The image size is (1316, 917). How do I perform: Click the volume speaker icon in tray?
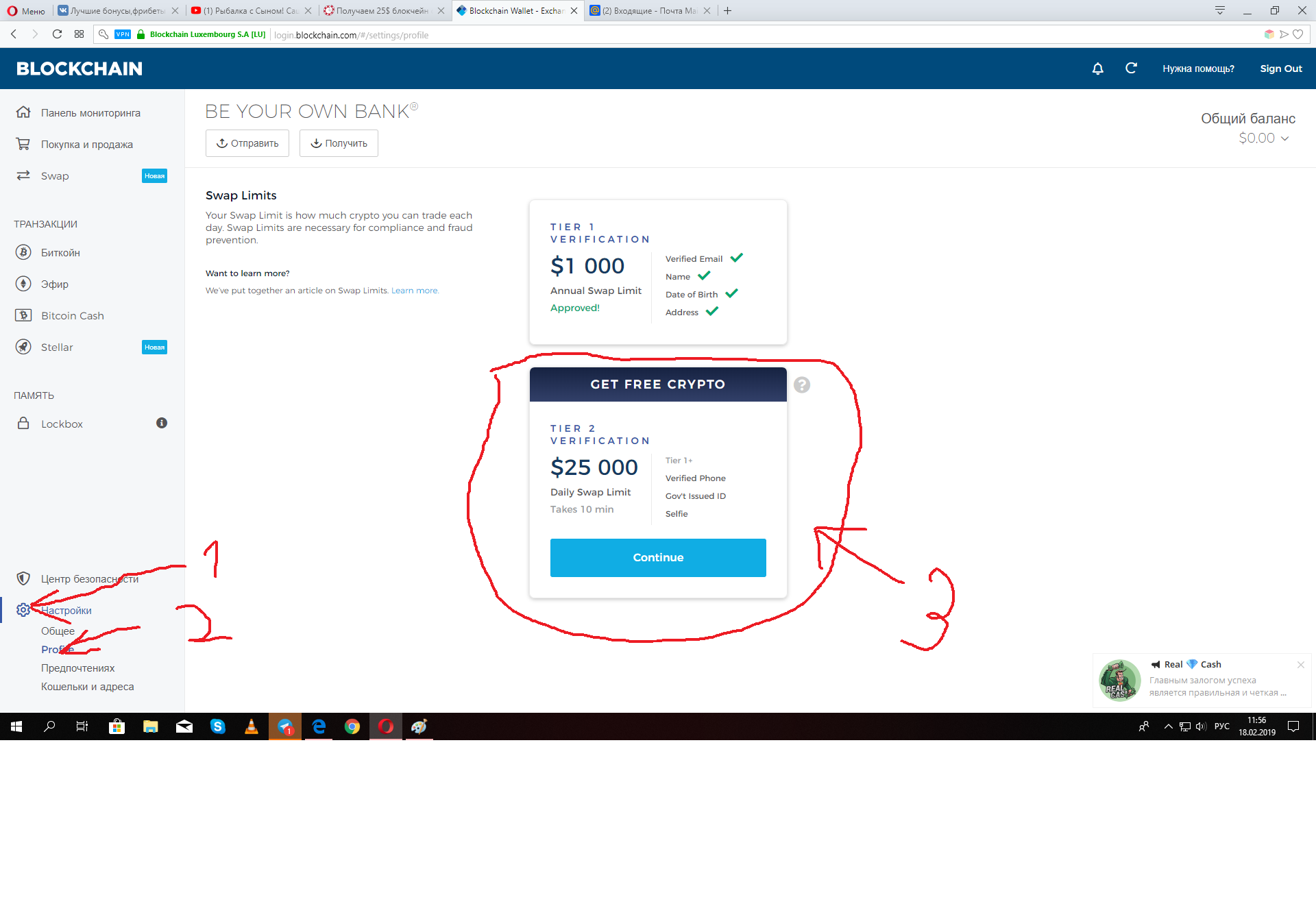coord(1201,726)
